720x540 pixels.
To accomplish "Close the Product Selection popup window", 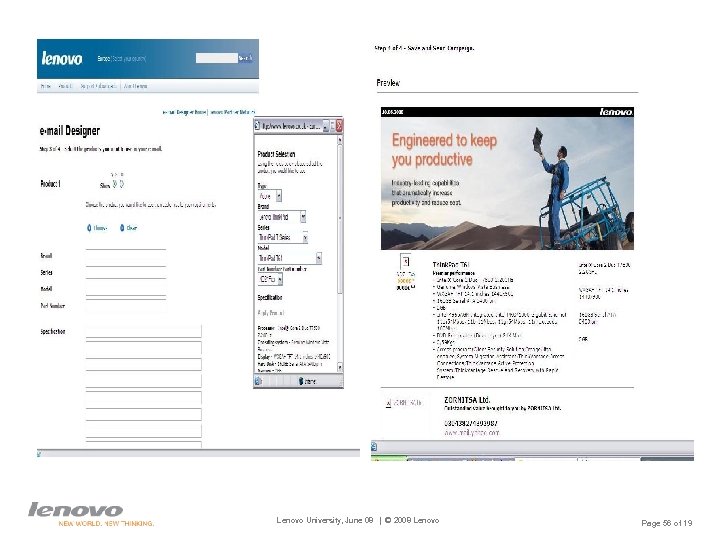I will pyautogui.click(x=339, y=126).
